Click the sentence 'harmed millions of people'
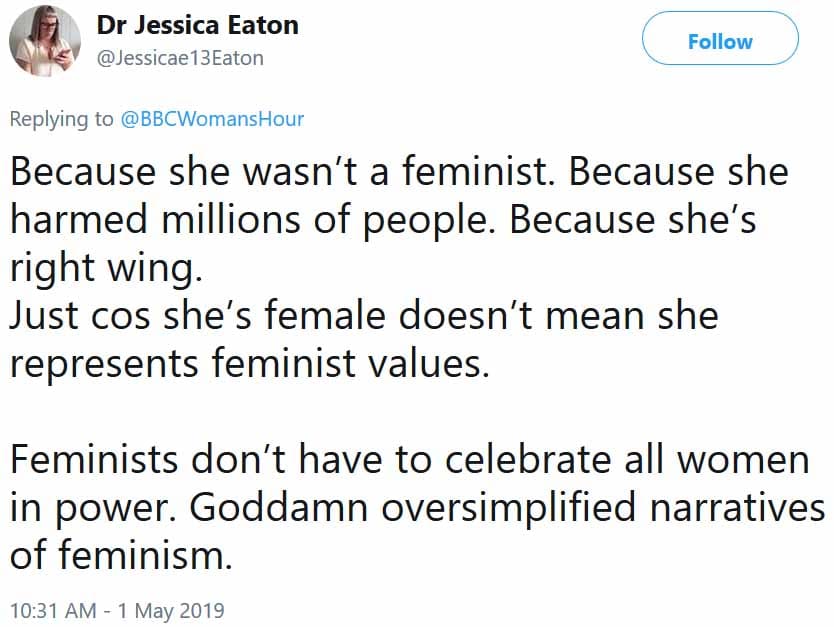The image size is (834, 627). coord(249,220)
